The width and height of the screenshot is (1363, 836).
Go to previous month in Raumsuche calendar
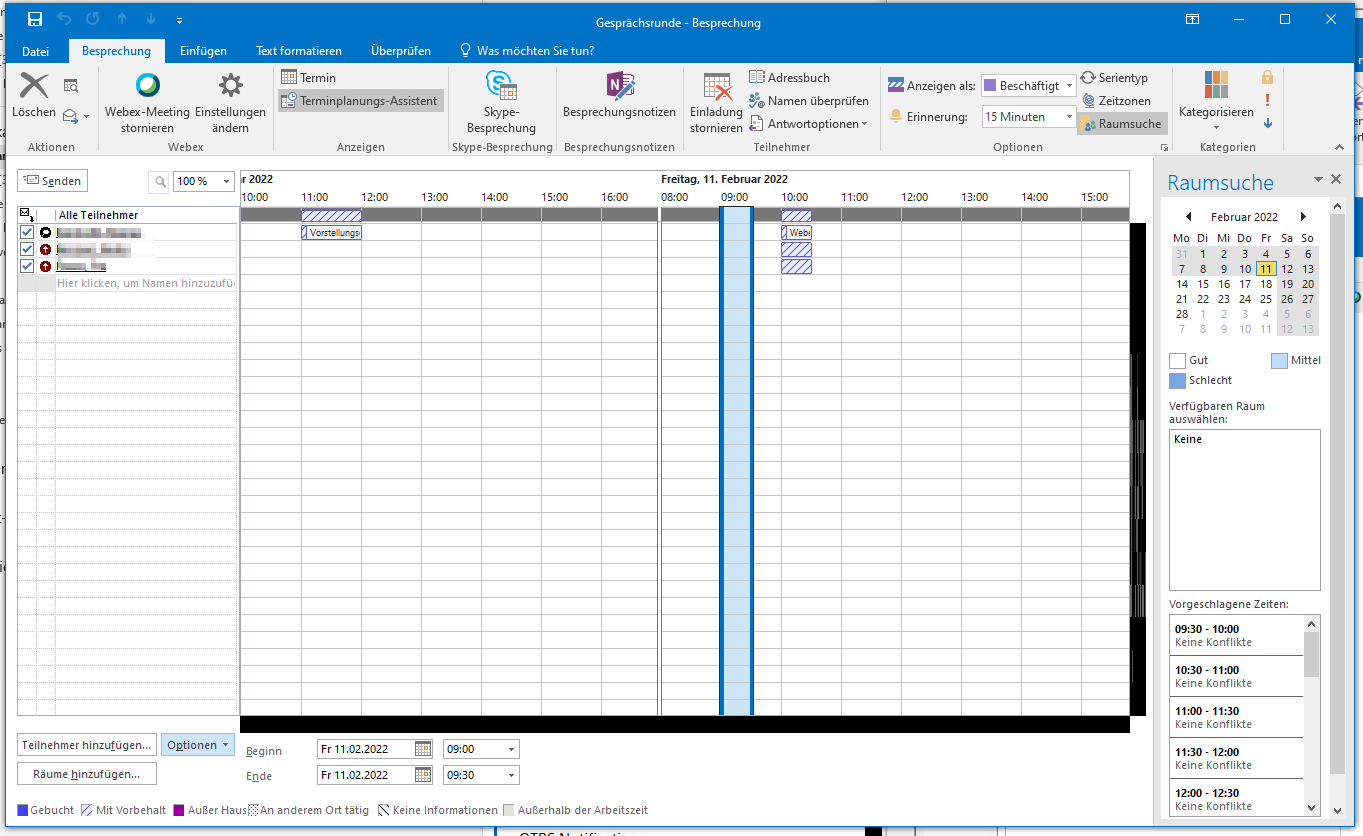[1188, 217]
